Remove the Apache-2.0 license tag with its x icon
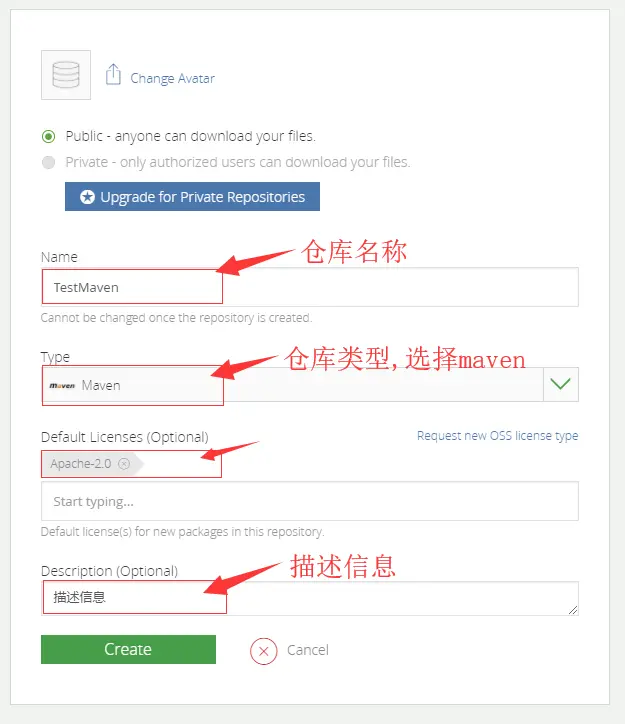The width and height of the screenshot is (625, 724). point(124,464)
